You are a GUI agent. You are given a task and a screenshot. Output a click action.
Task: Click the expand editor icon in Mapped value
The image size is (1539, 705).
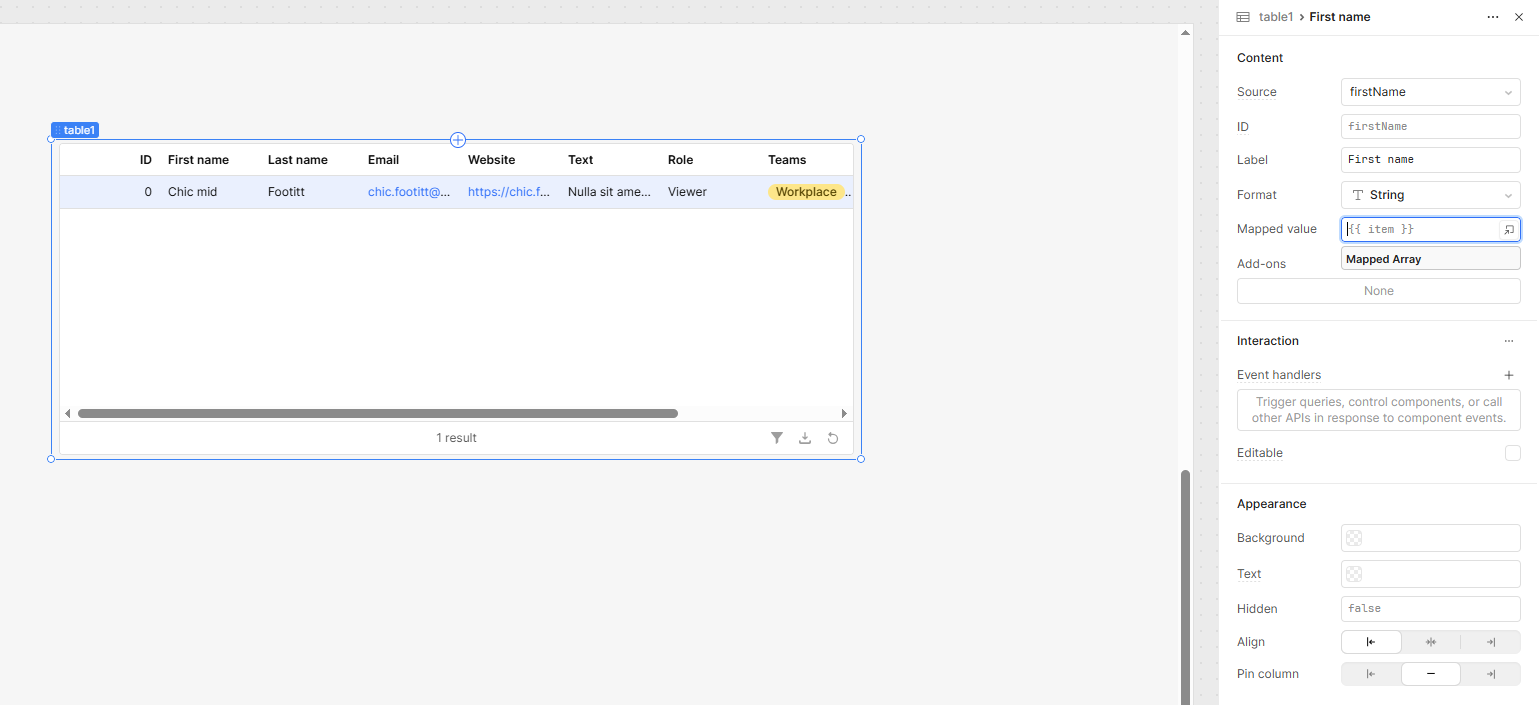coord(1509,230)
